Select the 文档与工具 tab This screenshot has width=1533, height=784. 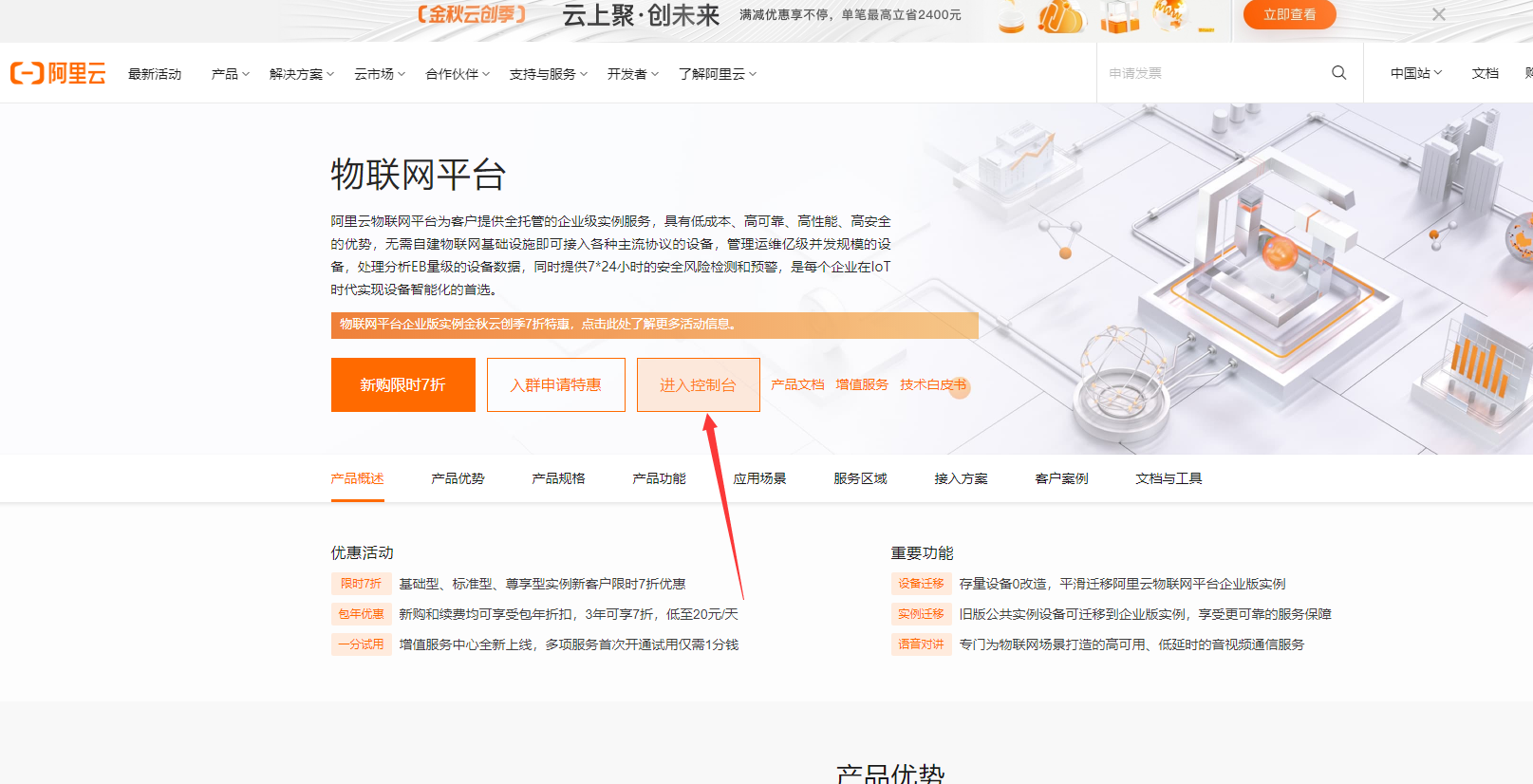(1169, 478)
